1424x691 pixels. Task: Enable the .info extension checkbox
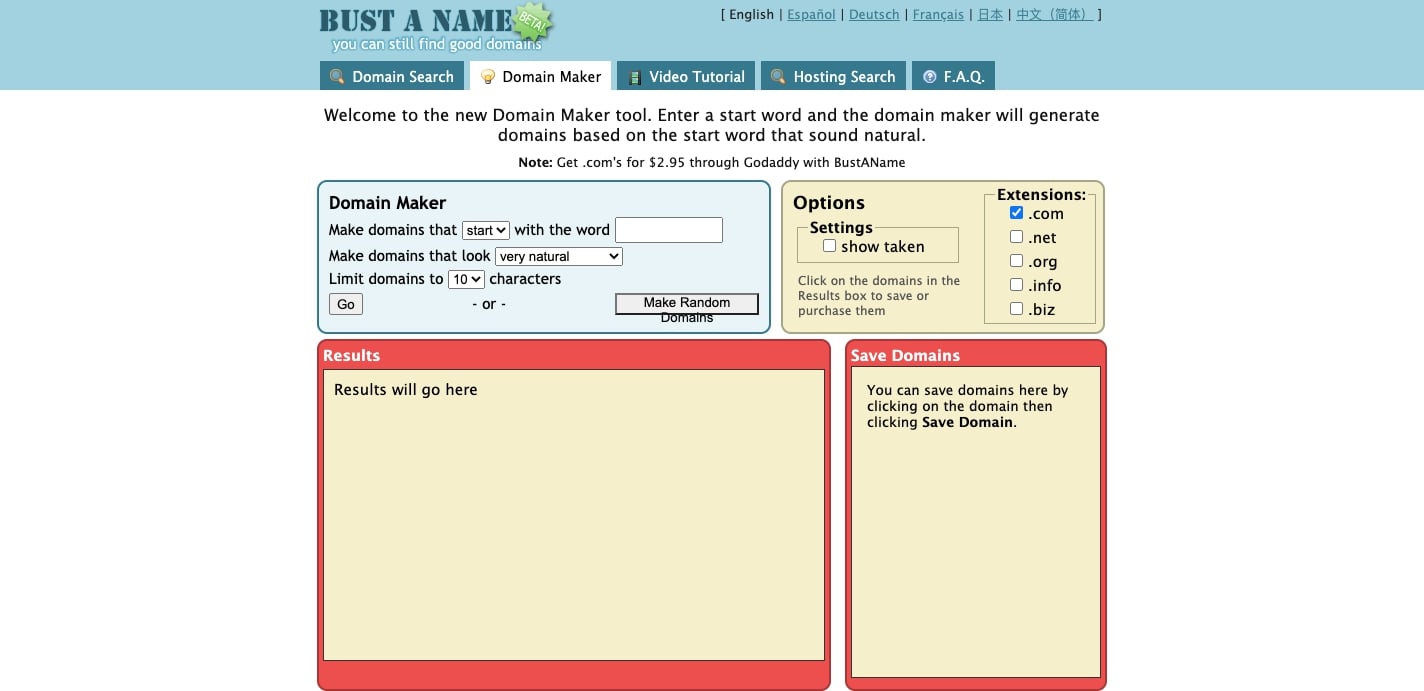pyautogui.click(x=1016, y=285)
